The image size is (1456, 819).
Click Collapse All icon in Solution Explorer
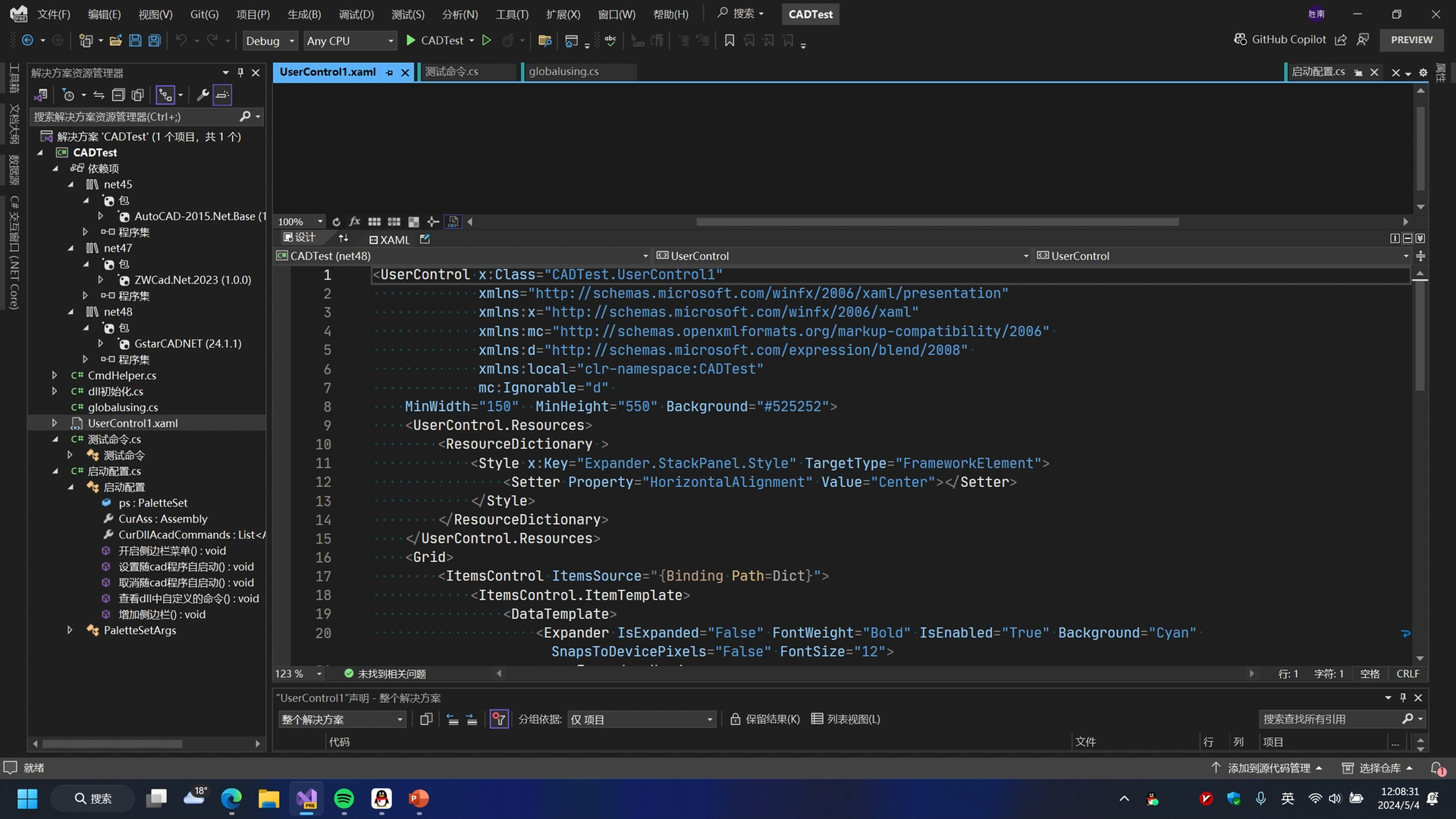(118, 95)
